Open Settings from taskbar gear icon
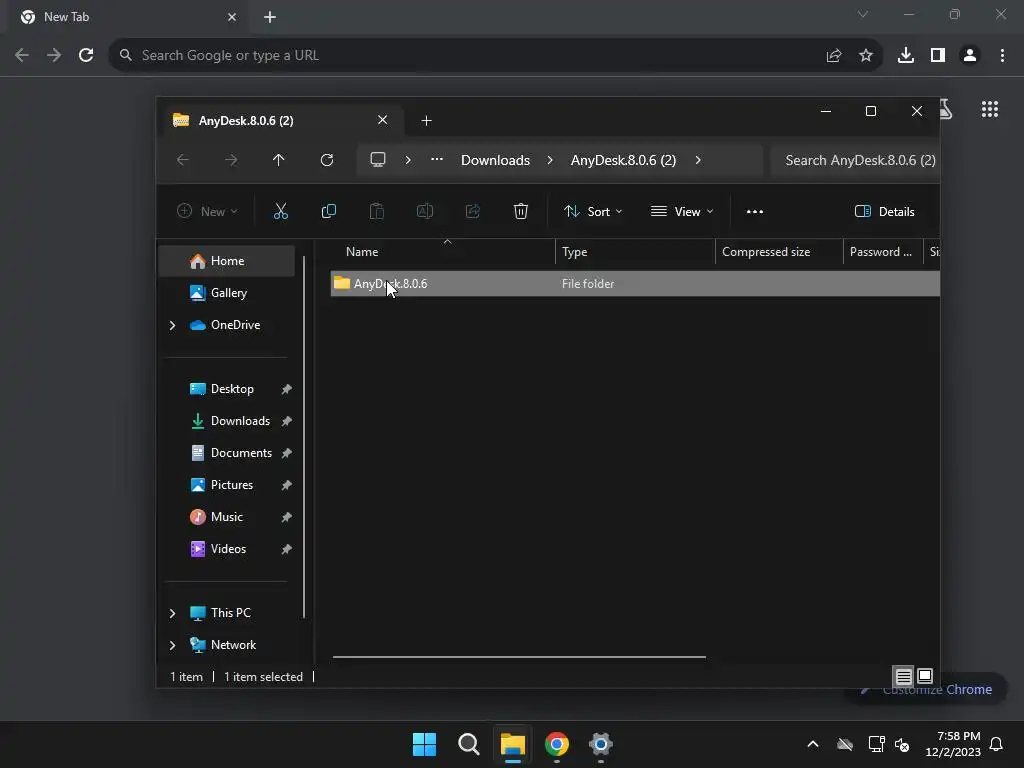The width and height of the screenshot is (1024, 768). 601,744
